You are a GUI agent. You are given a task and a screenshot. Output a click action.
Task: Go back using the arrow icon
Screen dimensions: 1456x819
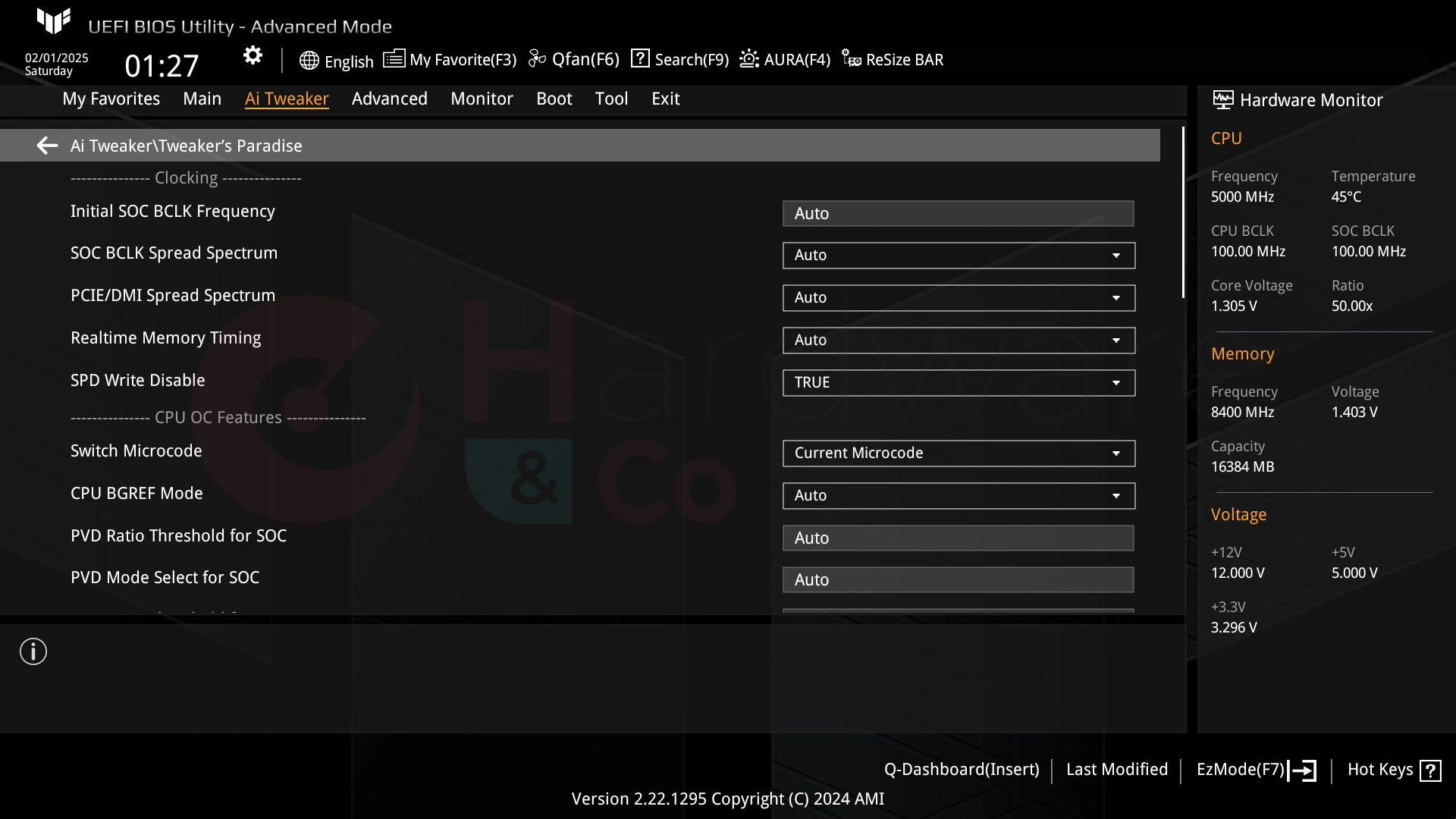pos(47,146)
